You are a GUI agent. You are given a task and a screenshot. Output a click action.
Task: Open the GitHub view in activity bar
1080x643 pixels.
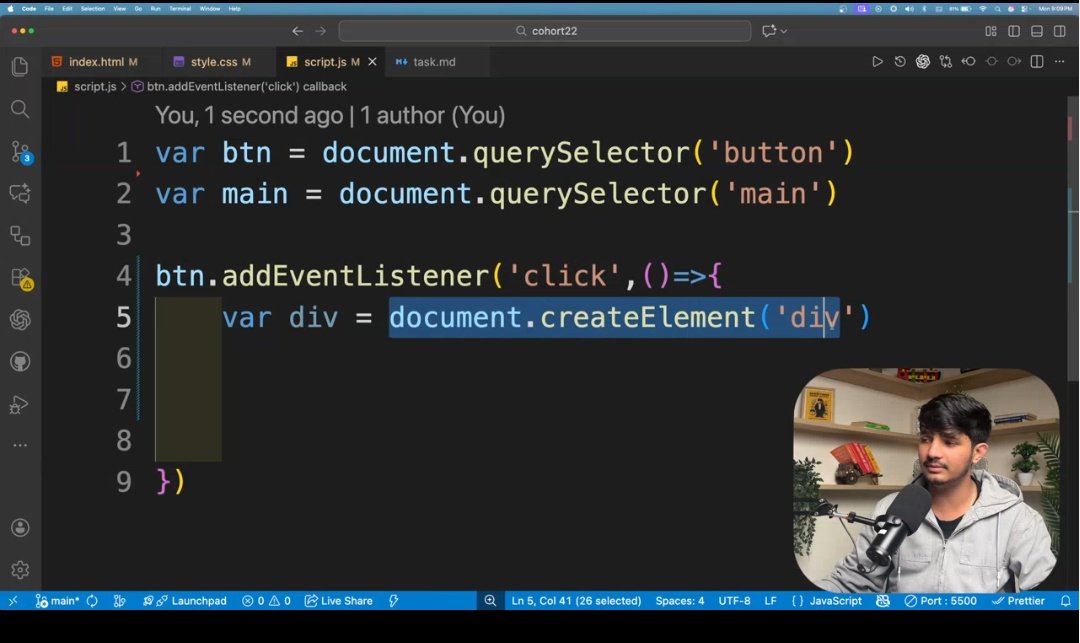(x=20, y=362)
